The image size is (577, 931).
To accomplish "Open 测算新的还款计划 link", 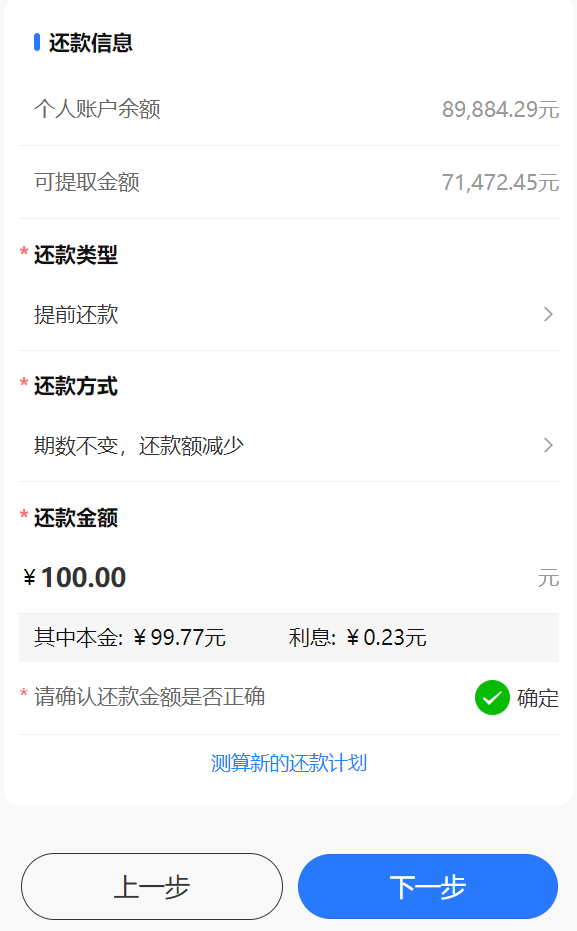I will point(289,763).
